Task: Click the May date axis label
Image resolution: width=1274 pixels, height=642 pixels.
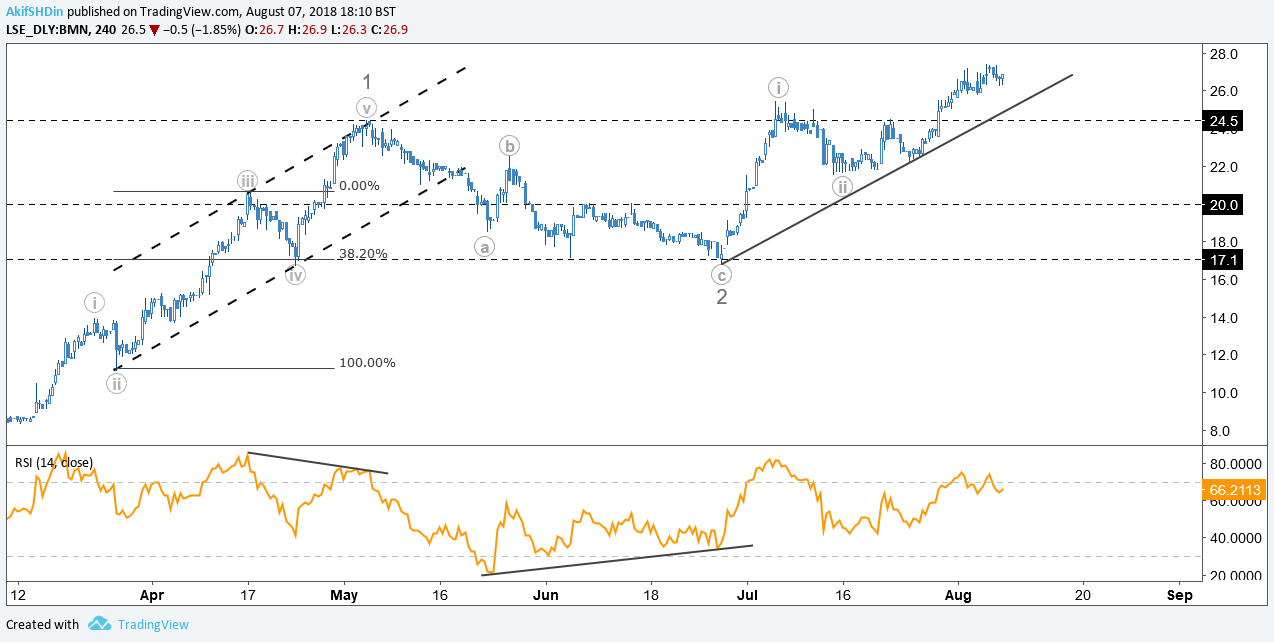Action: pyautogui.click(x=344, y=595)
